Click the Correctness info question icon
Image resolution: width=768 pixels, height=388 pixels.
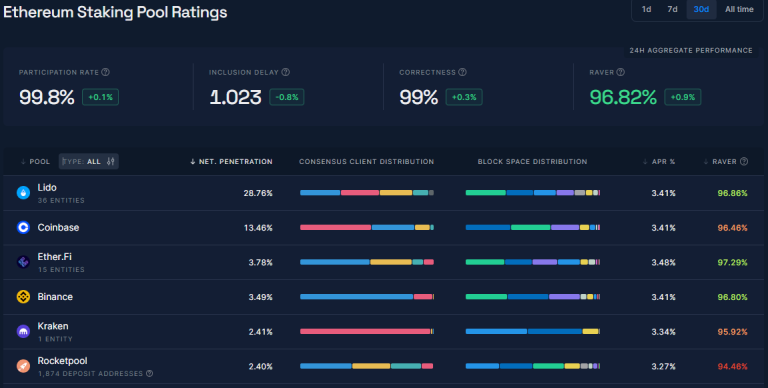[x=462, y=72]
